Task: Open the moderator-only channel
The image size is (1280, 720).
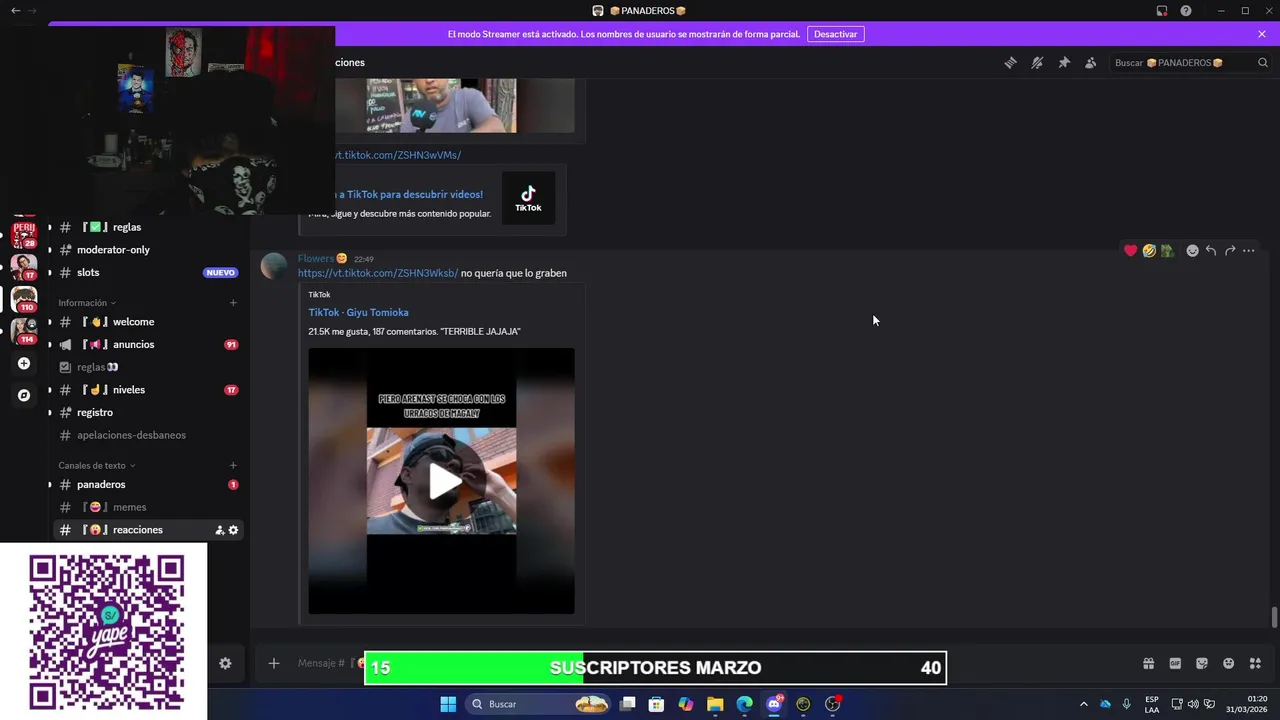Action: (148, 250)
